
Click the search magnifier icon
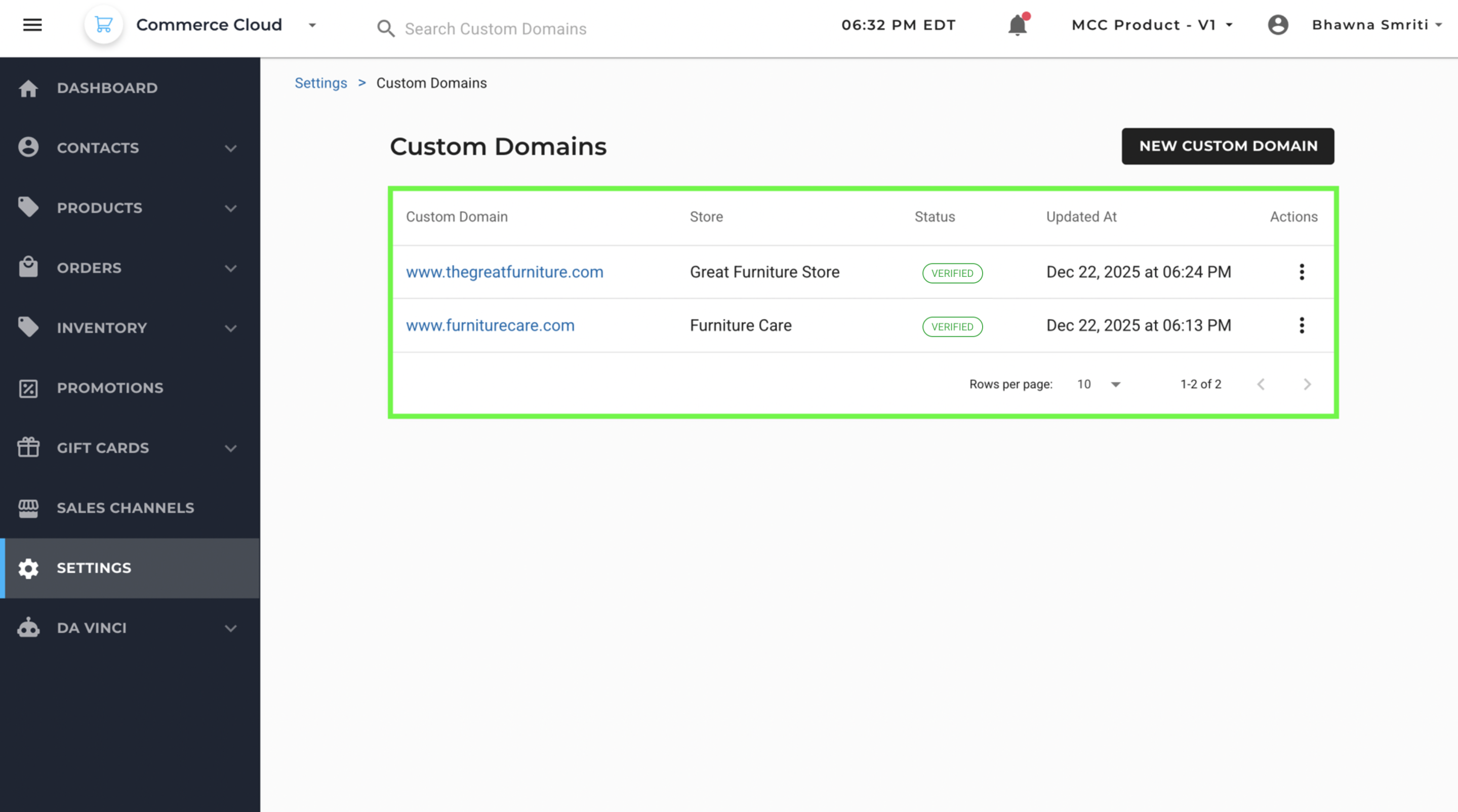(x=385, y=28)
